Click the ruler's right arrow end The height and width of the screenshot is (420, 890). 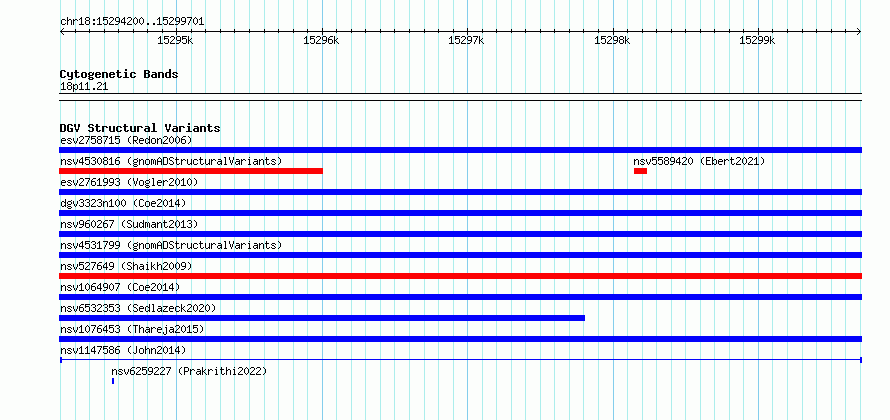(859, 32)
